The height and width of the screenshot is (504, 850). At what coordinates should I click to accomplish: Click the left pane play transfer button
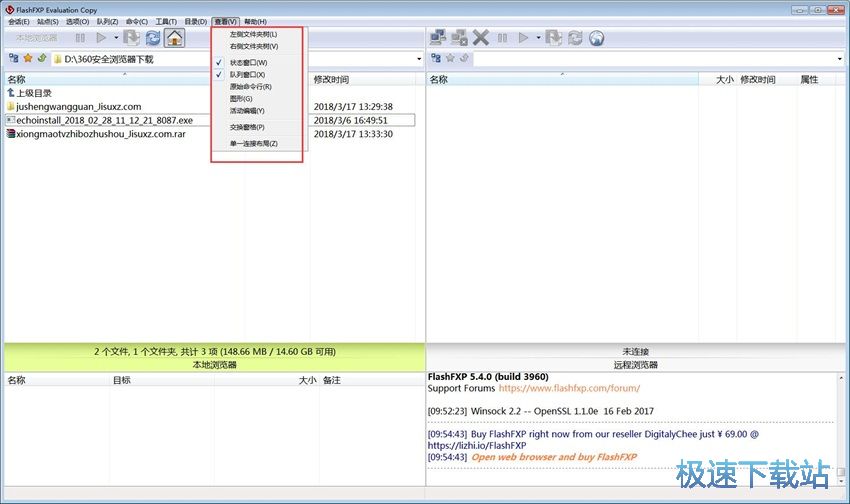coord(101,37)
